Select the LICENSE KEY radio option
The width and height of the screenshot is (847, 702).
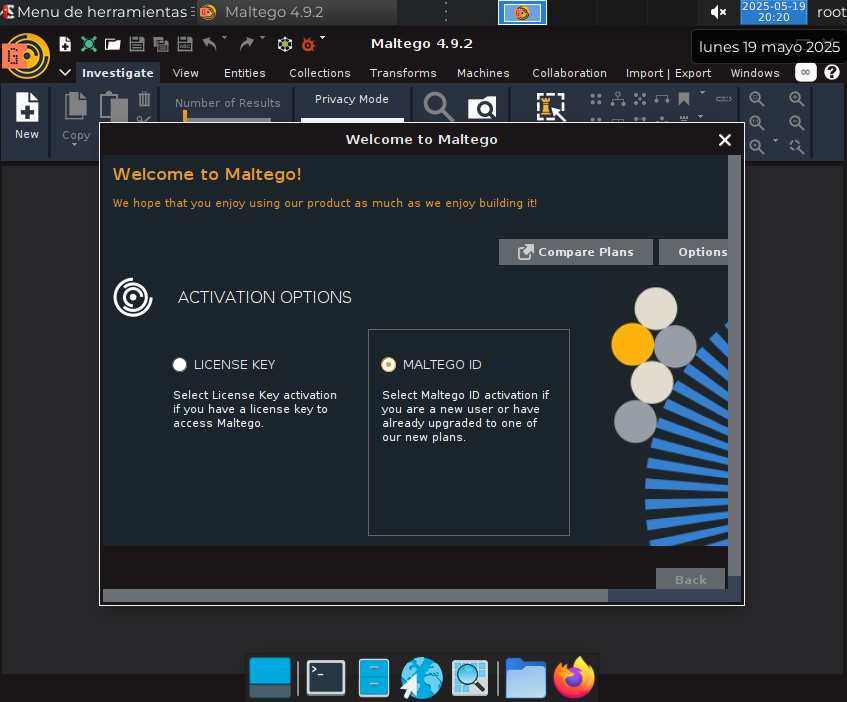pos(180,365)
